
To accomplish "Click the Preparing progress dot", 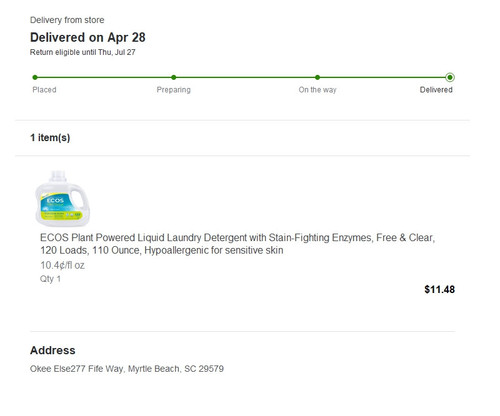I will [x=174, y=77].
